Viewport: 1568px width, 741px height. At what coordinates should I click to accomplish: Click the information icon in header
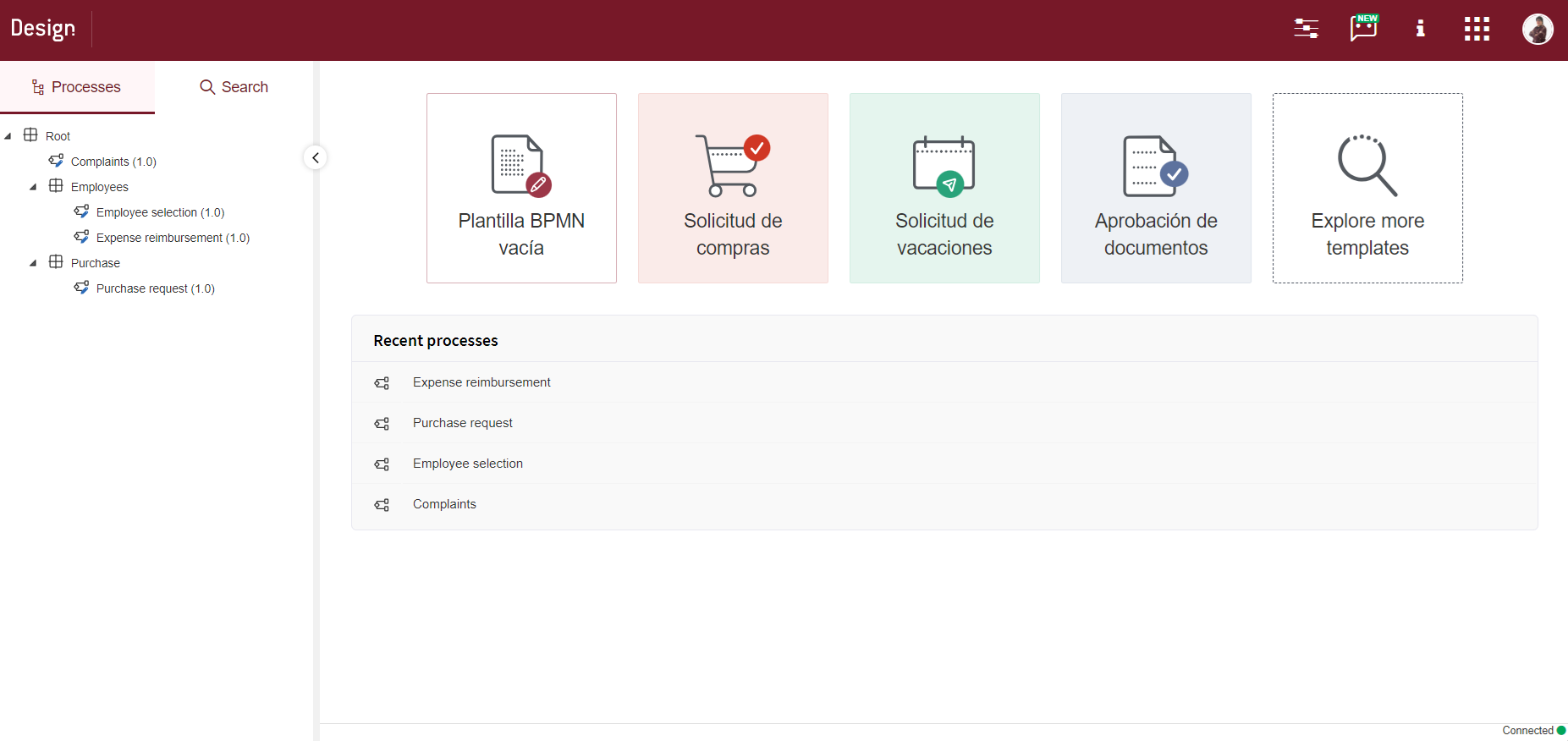click(x=1420, y=29)
